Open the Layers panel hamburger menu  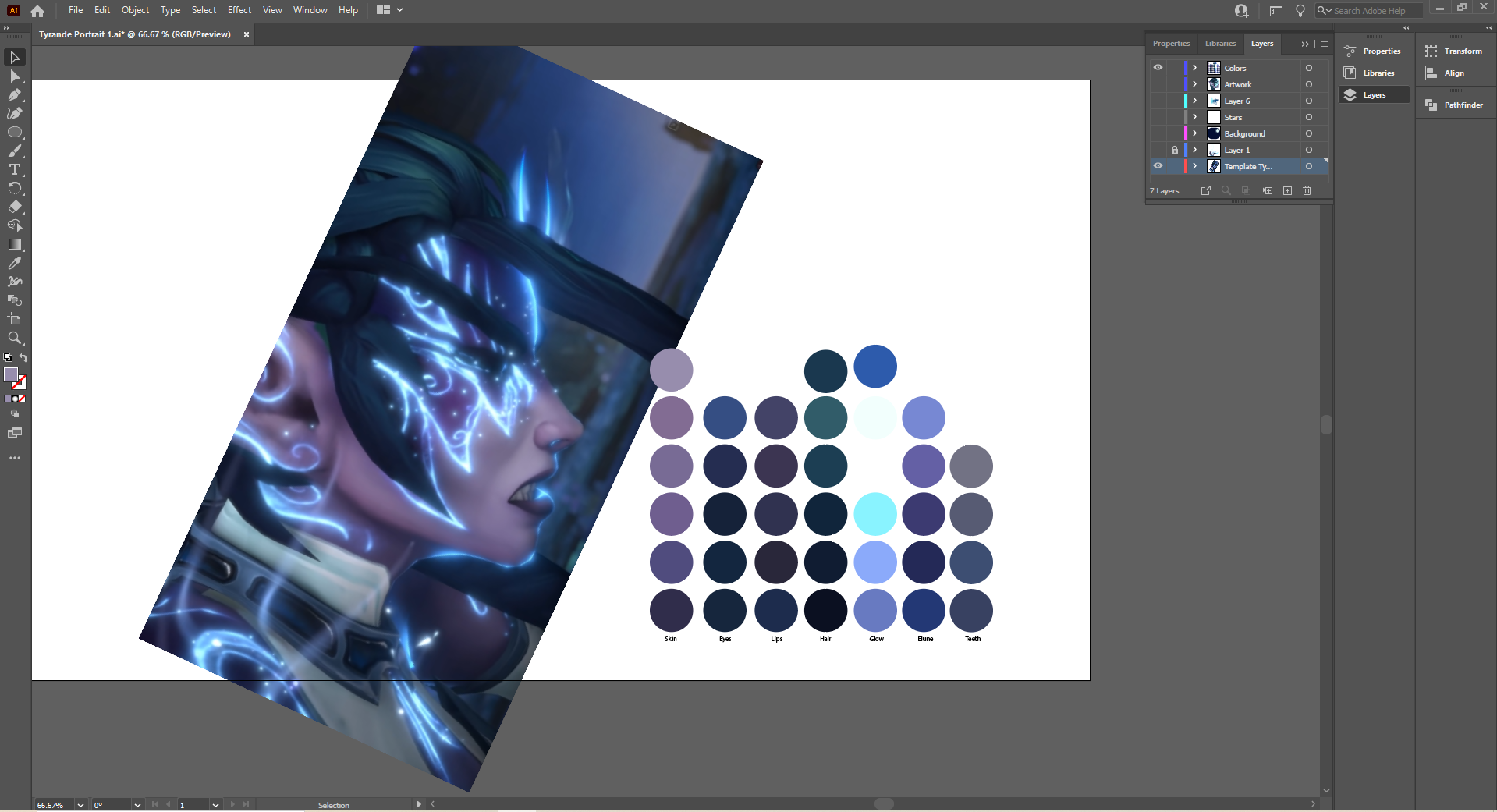[x=1325, y=44]
